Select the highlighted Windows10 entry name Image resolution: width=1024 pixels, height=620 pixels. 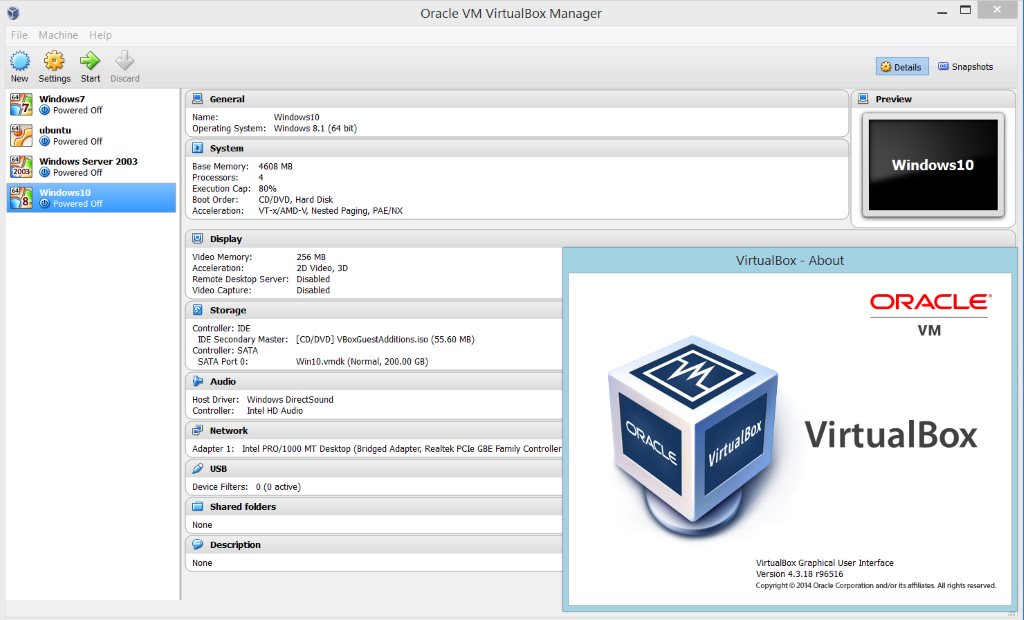(x=65, y=192)
